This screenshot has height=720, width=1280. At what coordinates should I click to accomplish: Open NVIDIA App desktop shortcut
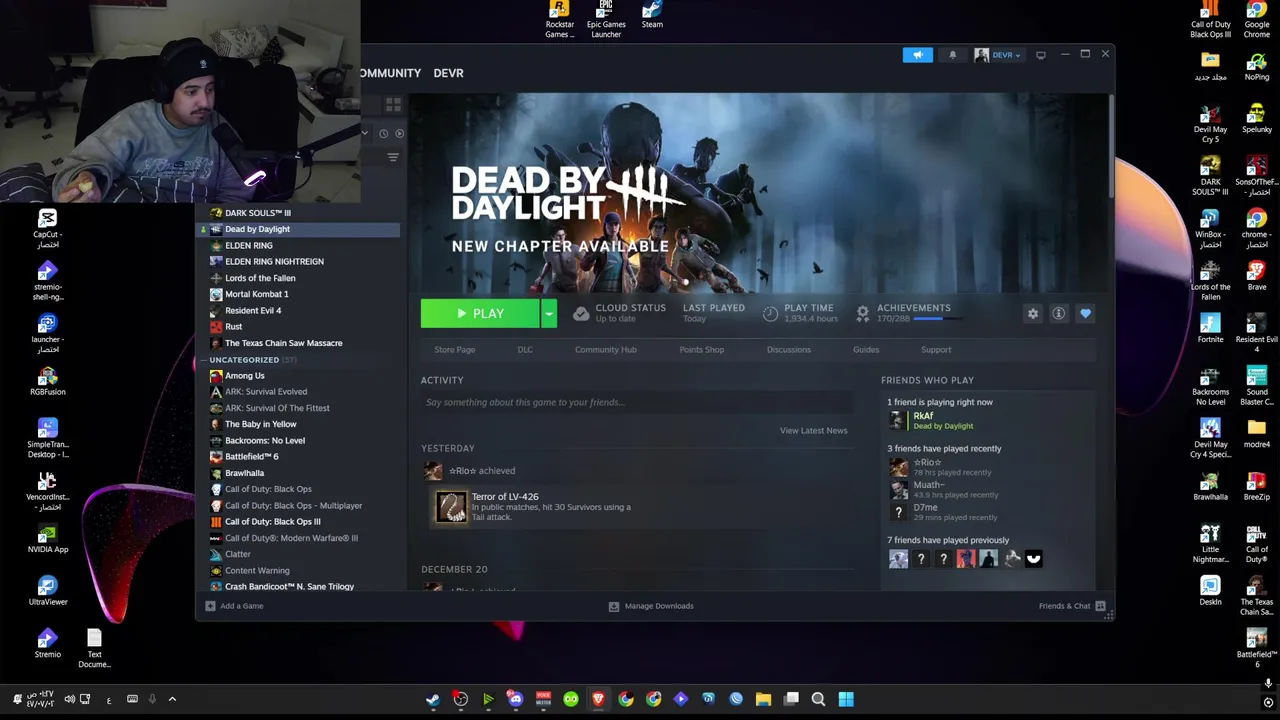point(47,539)
